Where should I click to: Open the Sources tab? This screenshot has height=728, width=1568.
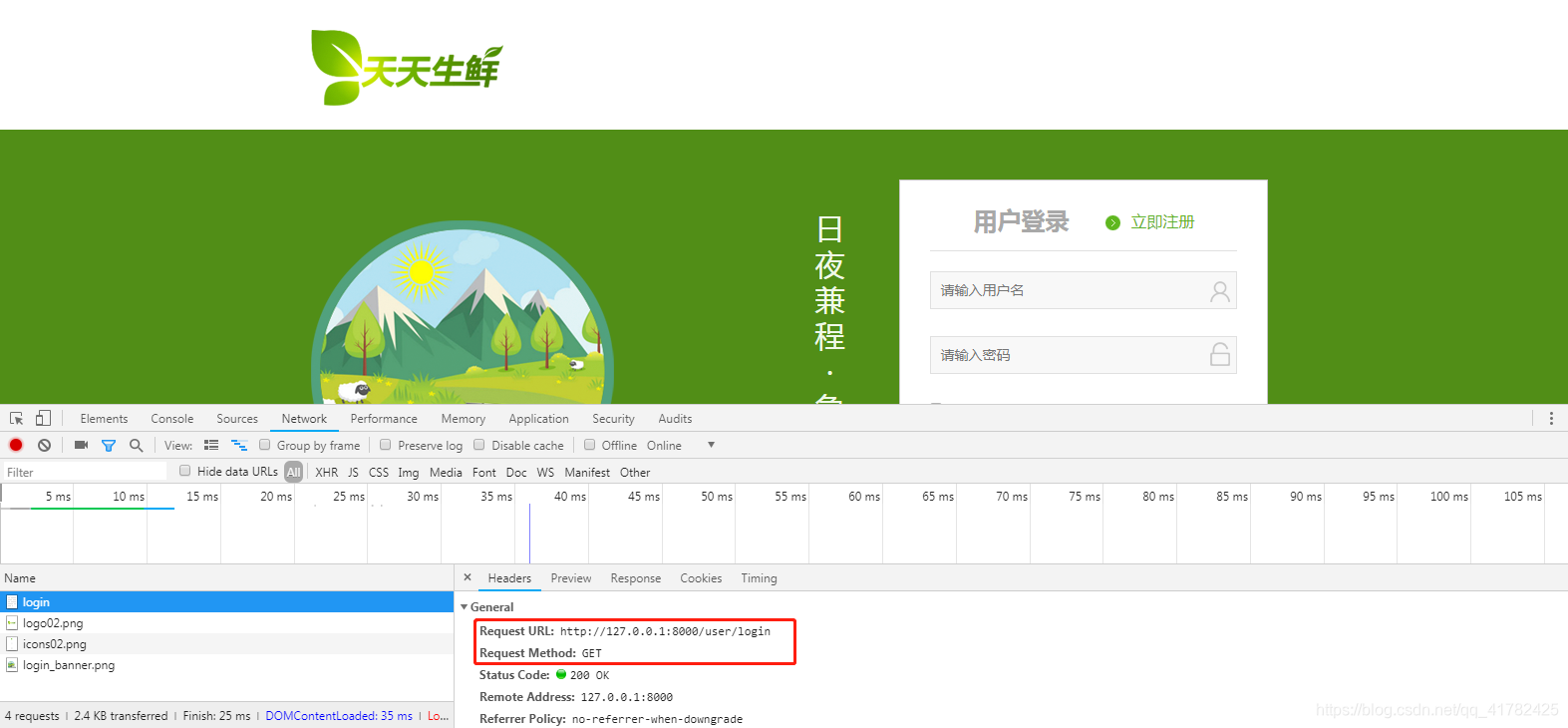coord(237,419)
